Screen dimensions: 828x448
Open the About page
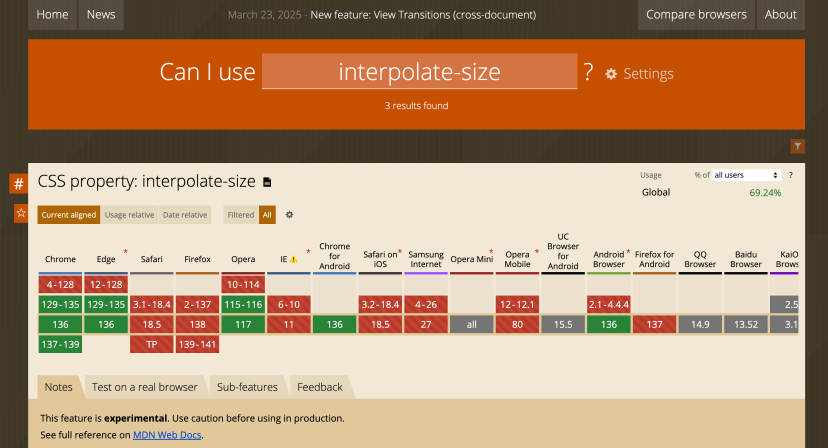coord(780,15)
